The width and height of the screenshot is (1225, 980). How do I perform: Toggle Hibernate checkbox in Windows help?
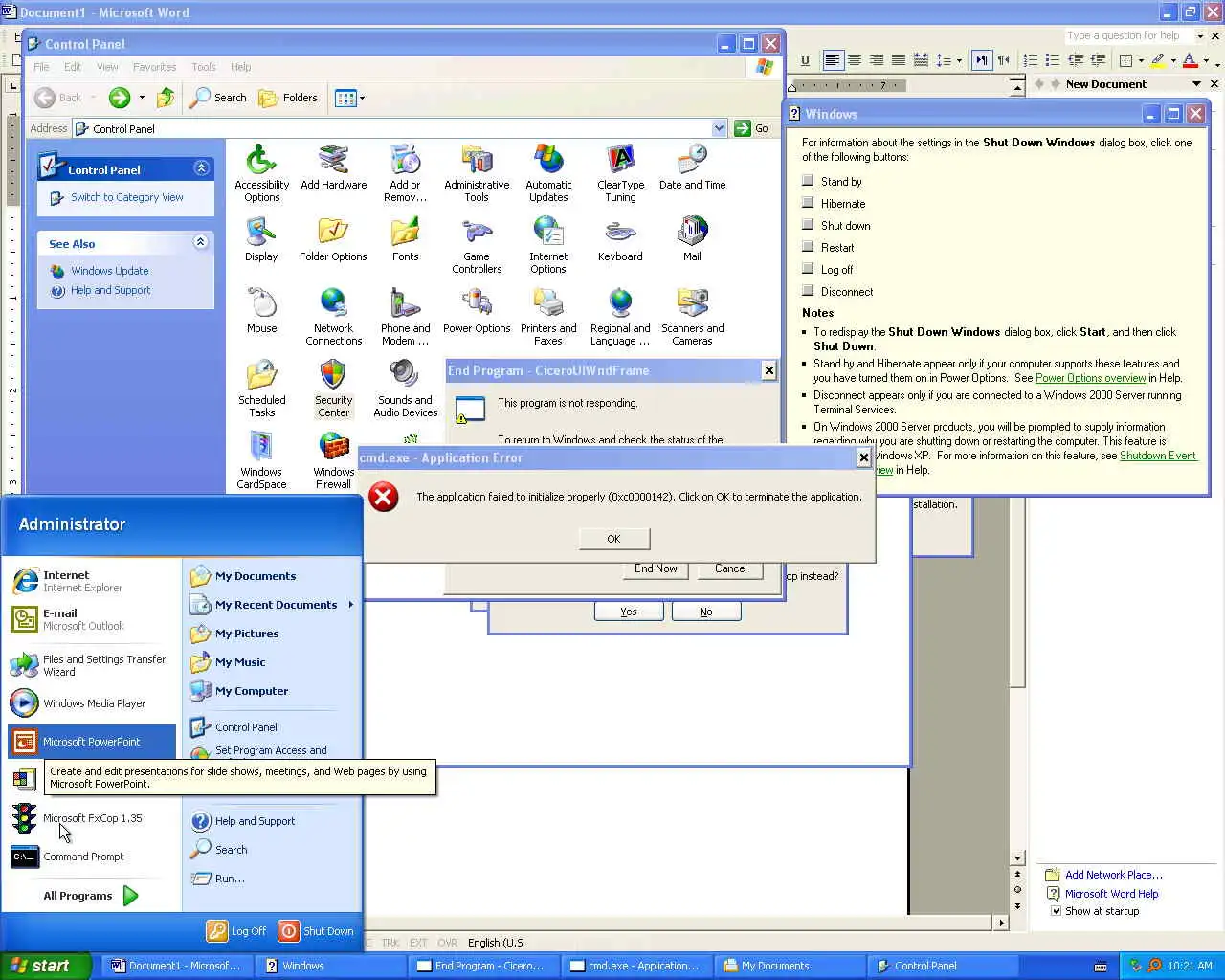(x=808, y=203)
